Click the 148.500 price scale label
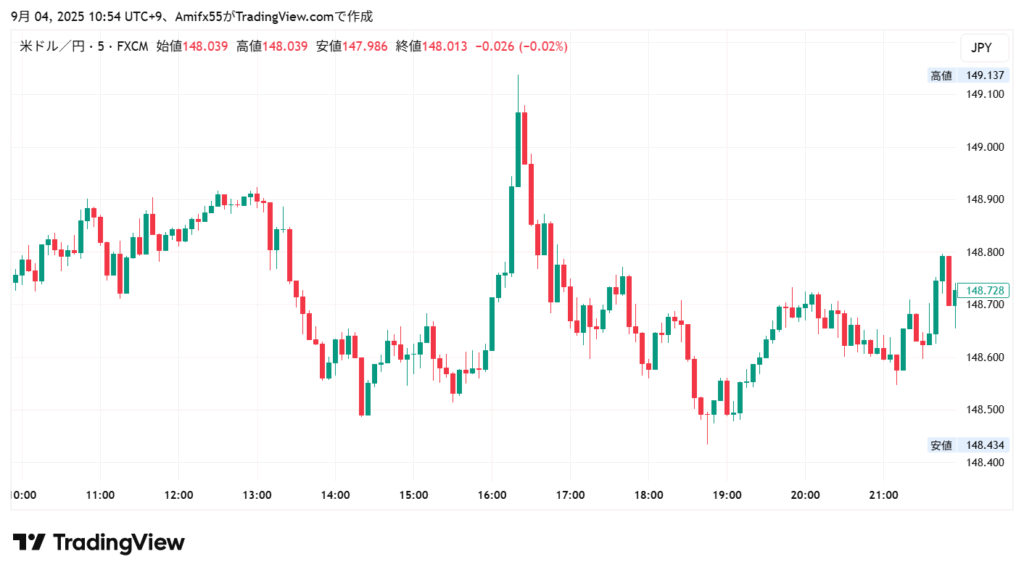Screen dimensions: 1024x575 [x=984, y=410]
